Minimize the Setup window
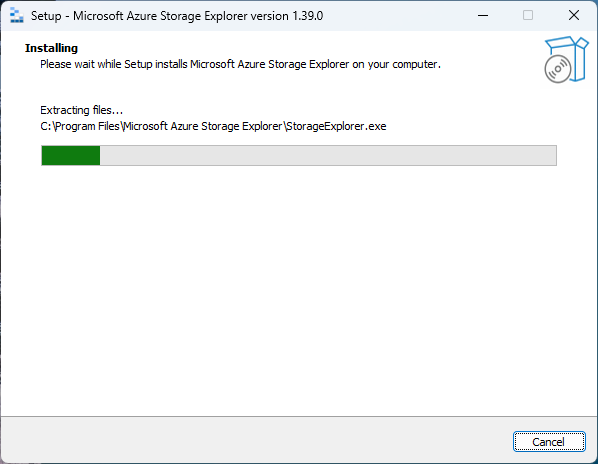Viewport: 598px width, 464px height. coord(483,16)
